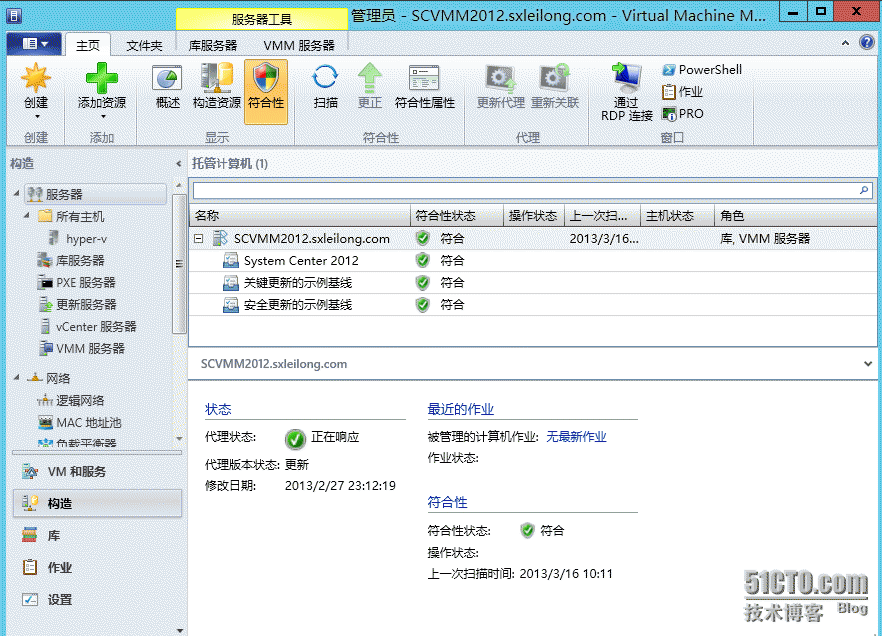Sort by the 符合性状态 column header

(x=457, y=215)
